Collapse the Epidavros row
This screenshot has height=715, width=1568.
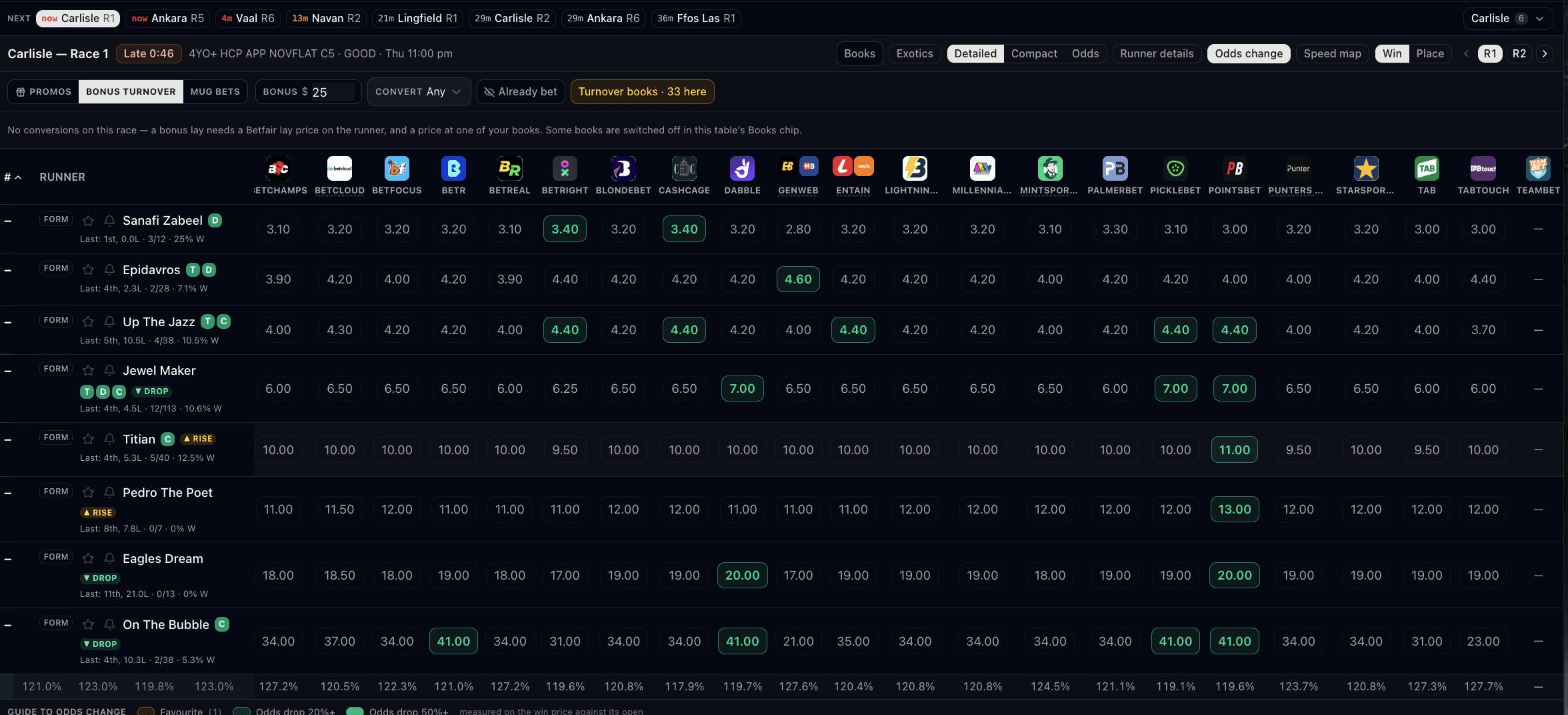point(8,271)
